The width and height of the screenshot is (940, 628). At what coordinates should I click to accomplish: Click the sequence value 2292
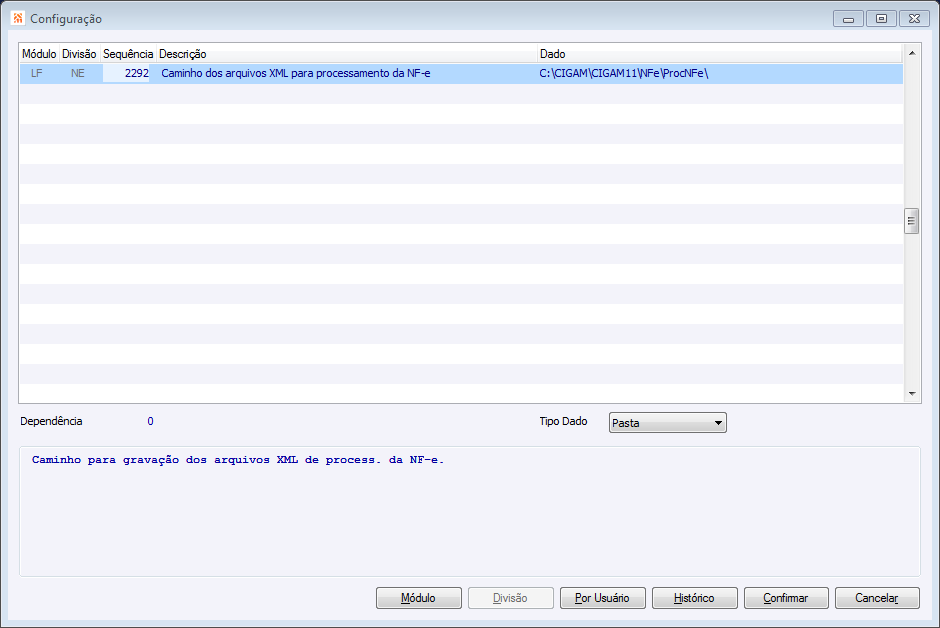coord(127,73)
